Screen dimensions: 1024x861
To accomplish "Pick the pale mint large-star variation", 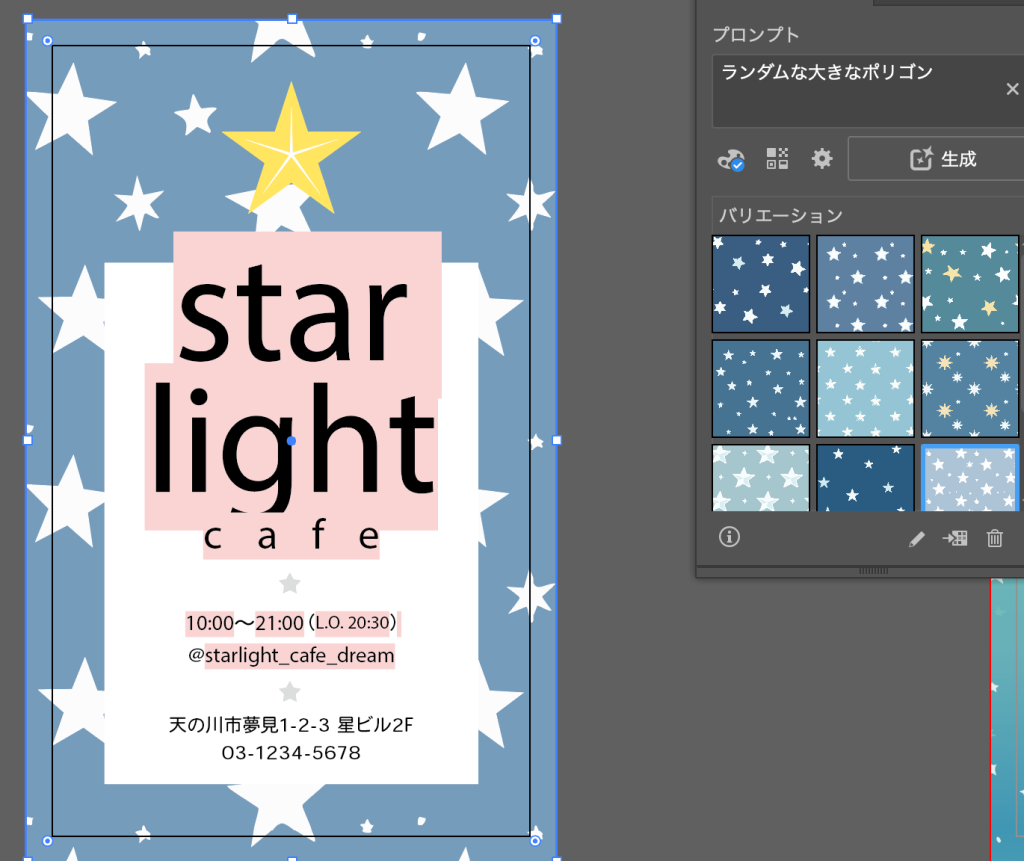I will (761, 478).
